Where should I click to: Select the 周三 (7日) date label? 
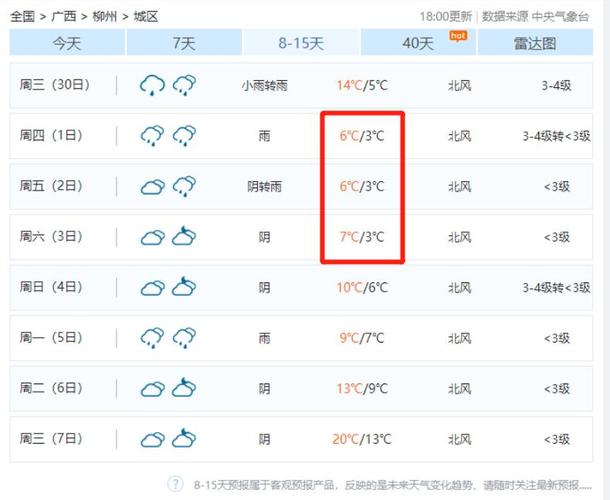(51, 439)
